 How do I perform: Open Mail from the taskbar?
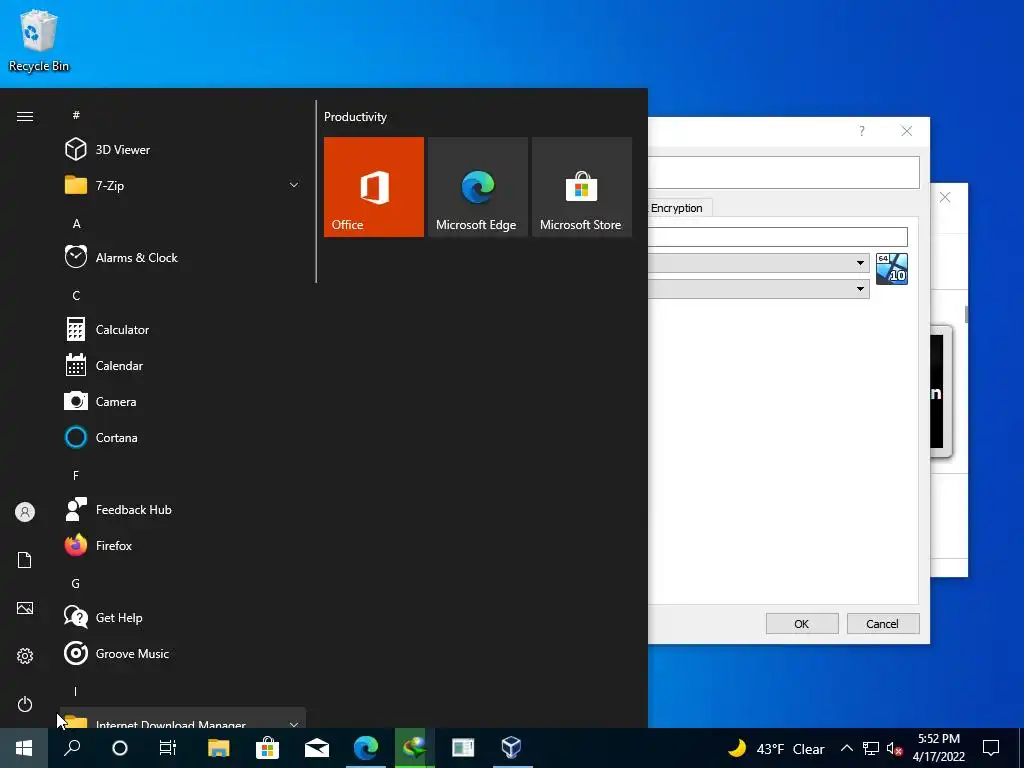[x=317, y=748]
